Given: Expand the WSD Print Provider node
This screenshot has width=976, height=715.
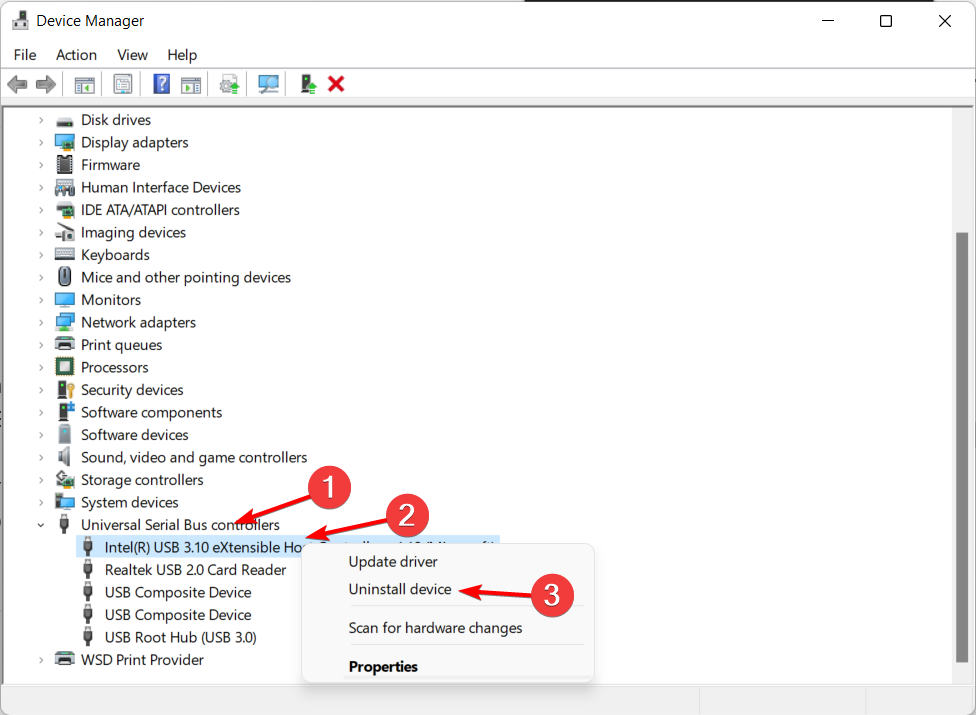Looking at the screenshot, I should point(41,660).
